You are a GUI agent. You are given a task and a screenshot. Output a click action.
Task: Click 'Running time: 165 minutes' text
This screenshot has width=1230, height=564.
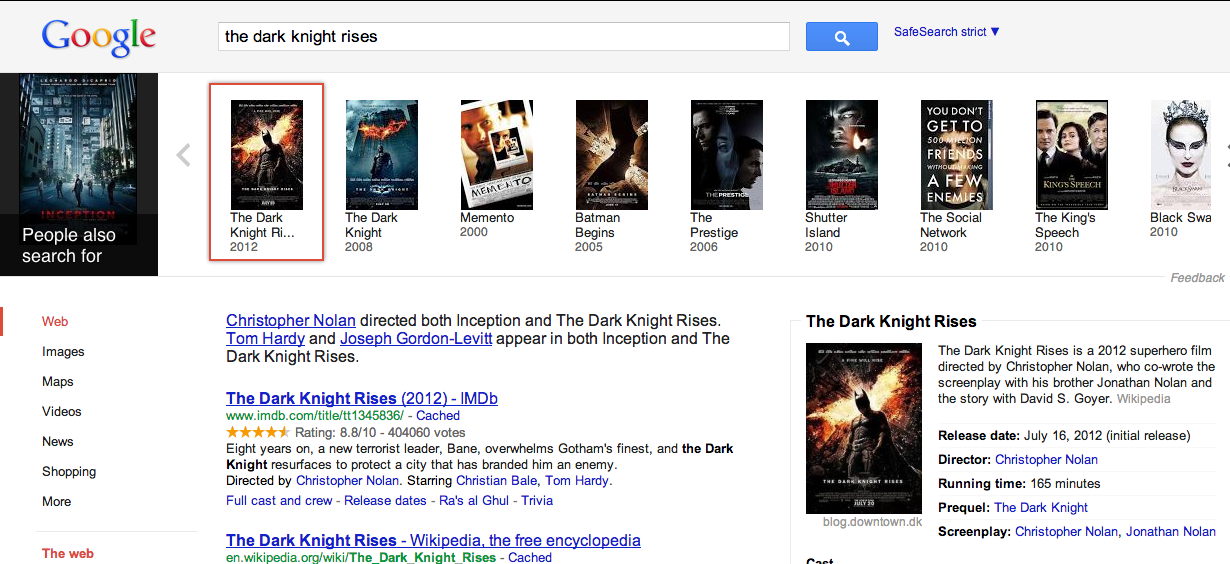[x=1019, y=484]
